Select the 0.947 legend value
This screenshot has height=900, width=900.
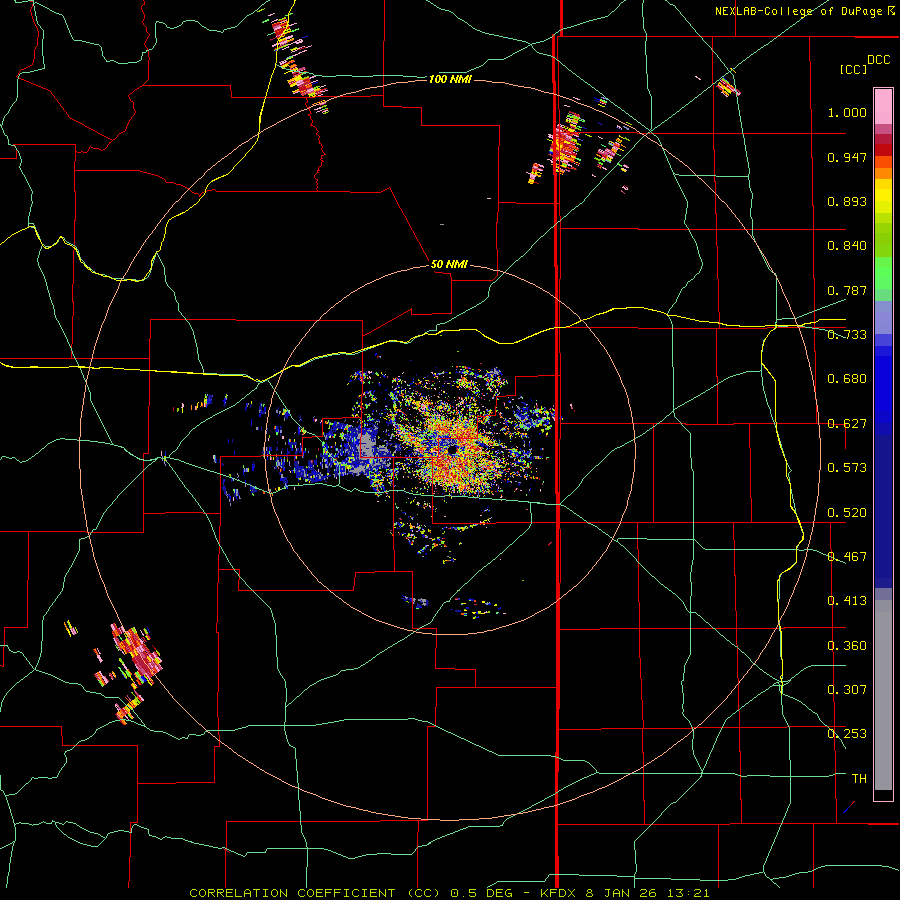pyautogui.click(x=847, y=157)
